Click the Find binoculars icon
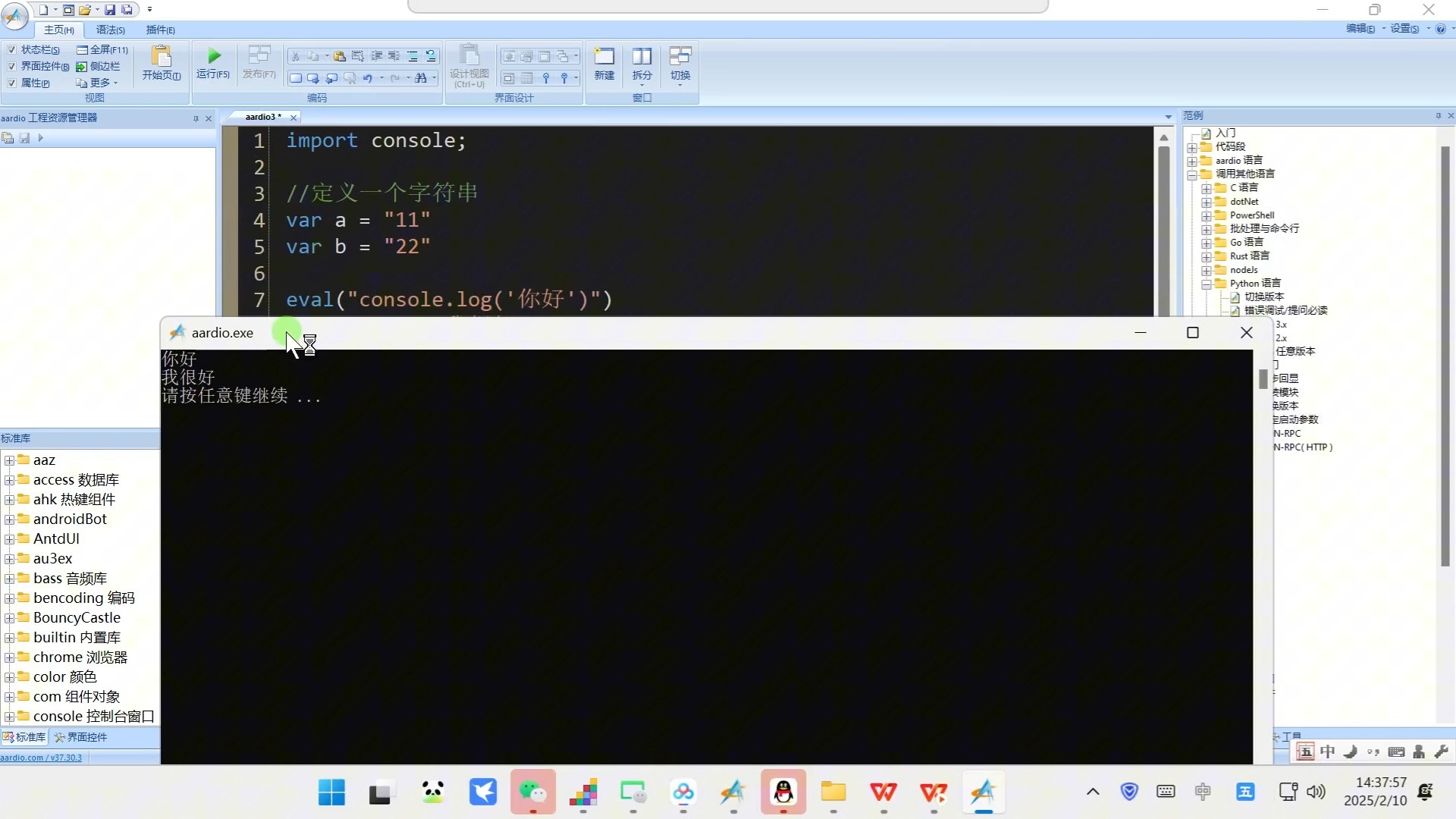This screenshot has height=819, width=1456. point(421,78)
